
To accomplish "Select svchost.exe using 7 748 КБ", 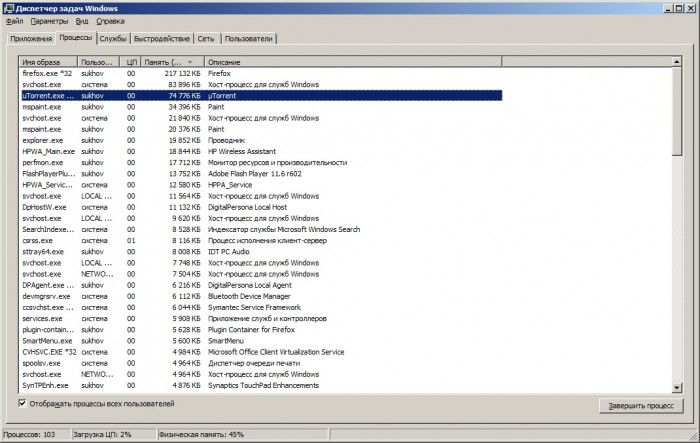I will coord(261,263).
